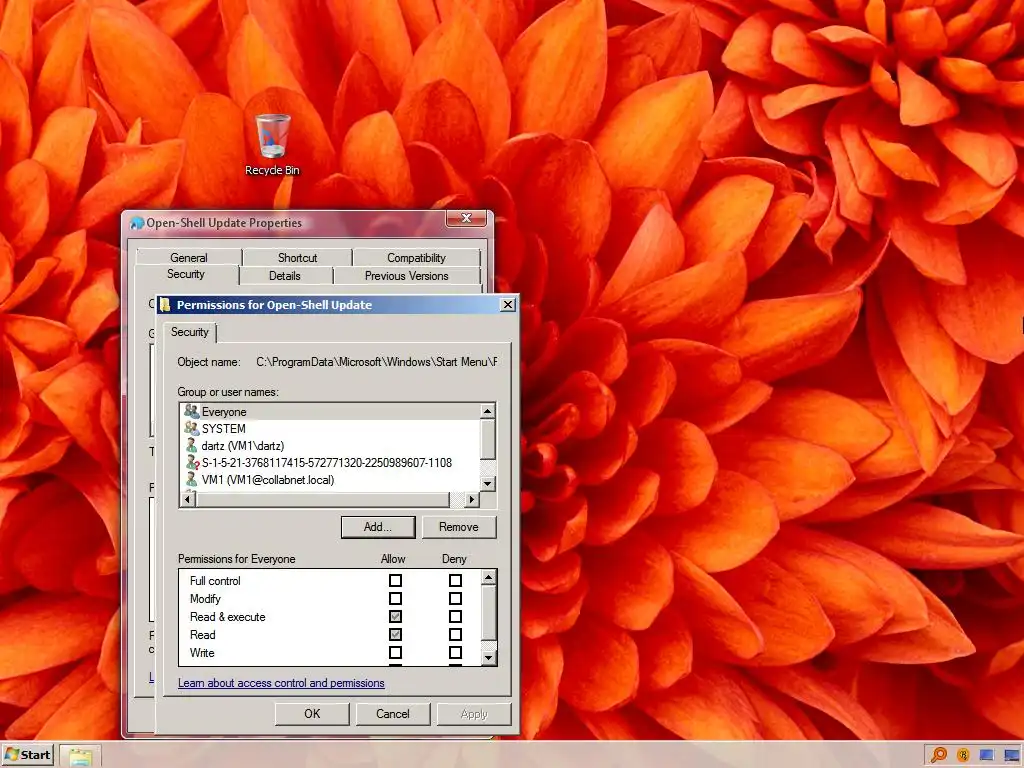Click permissions list scroll up arrow
This screenshot has width=1024, height=768.
(x=488, y=577)
